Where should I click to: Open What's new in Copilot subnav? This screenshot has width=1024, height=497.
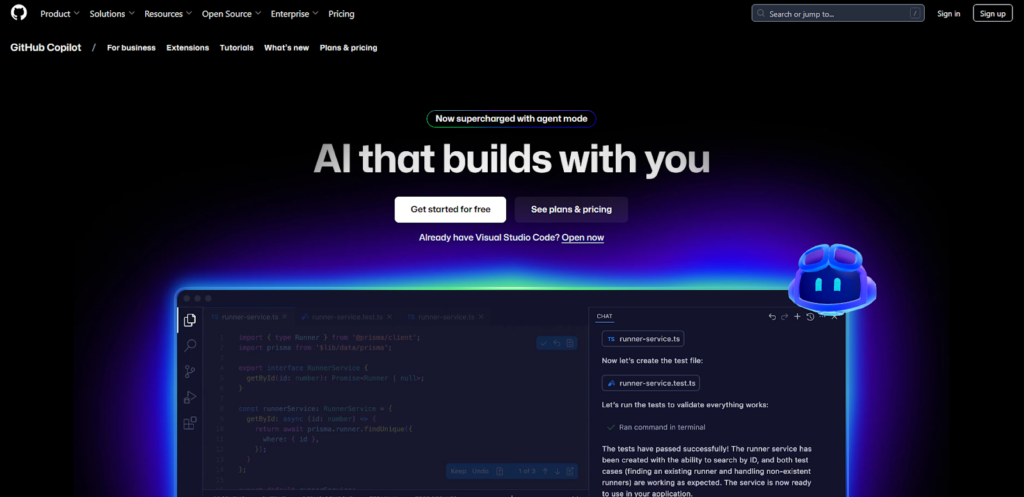(x=287, y=48)
